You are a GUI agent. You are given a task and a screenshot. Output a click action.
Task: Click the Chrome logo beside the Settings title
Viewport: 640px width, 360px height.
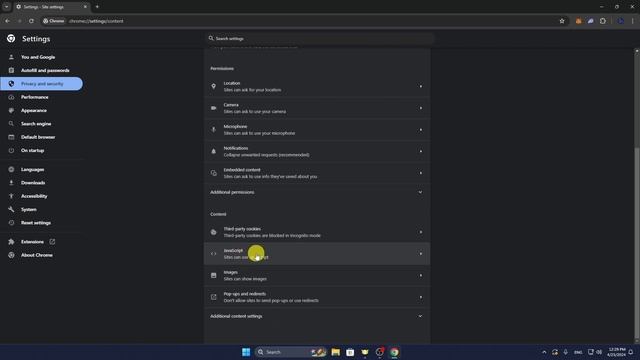pyautogui.click(x=11, y=38)
